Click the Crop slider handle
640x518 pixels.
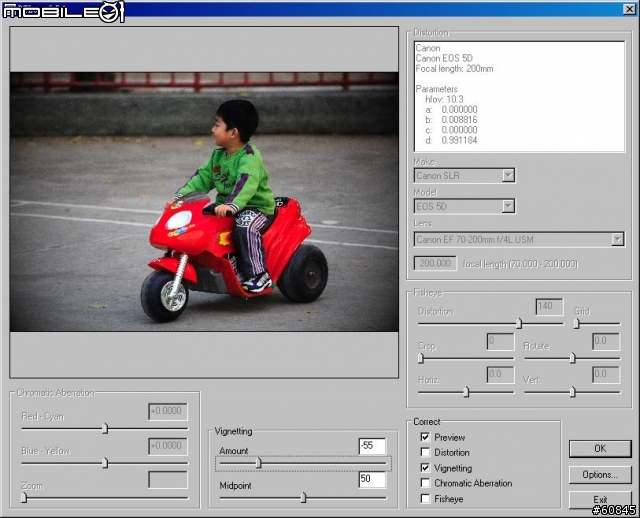[421, 358]
